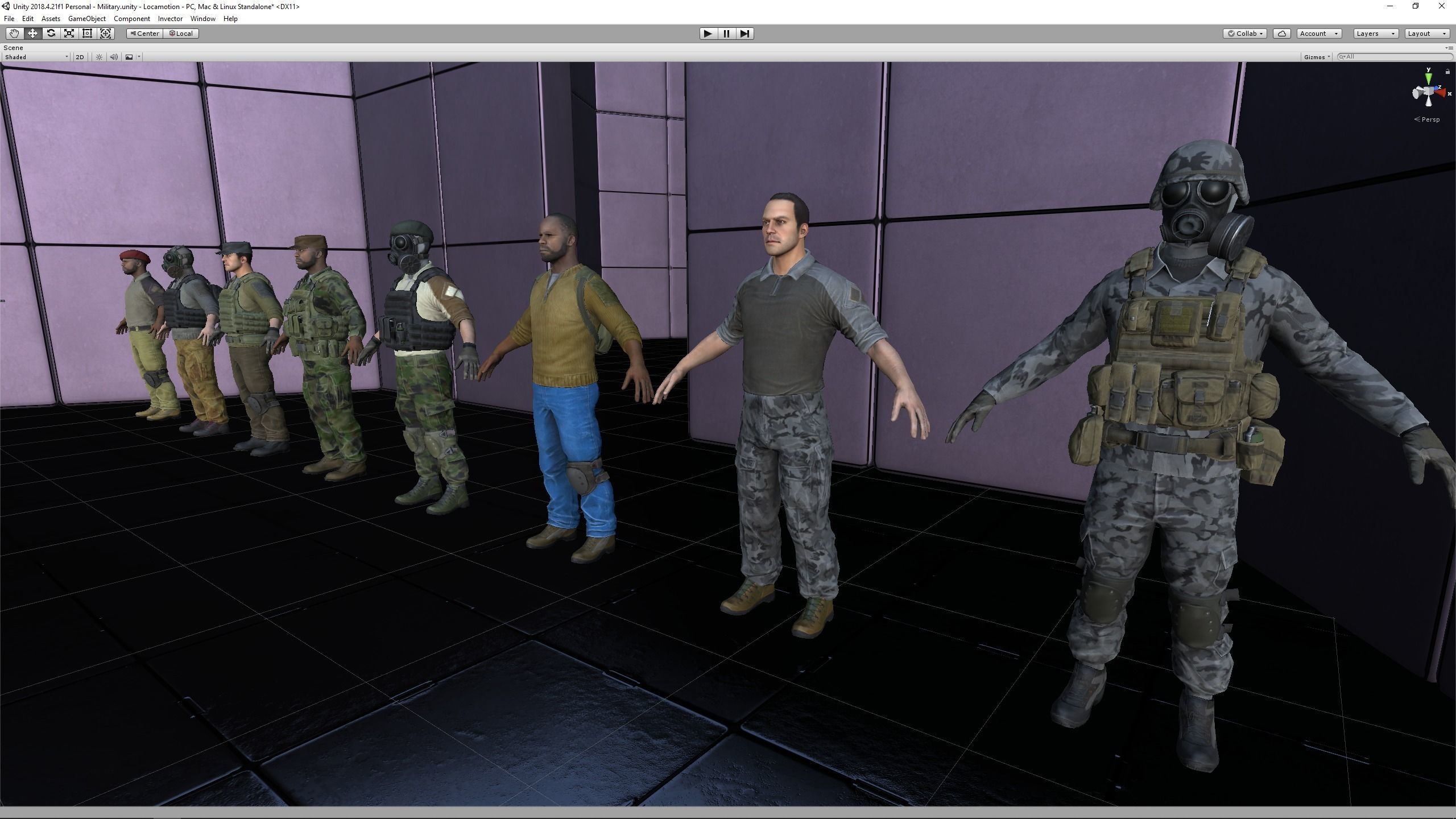Open the Window menu
Image resolution: width=1456 pixels, height=819 pixels.
tap(202, 19)
